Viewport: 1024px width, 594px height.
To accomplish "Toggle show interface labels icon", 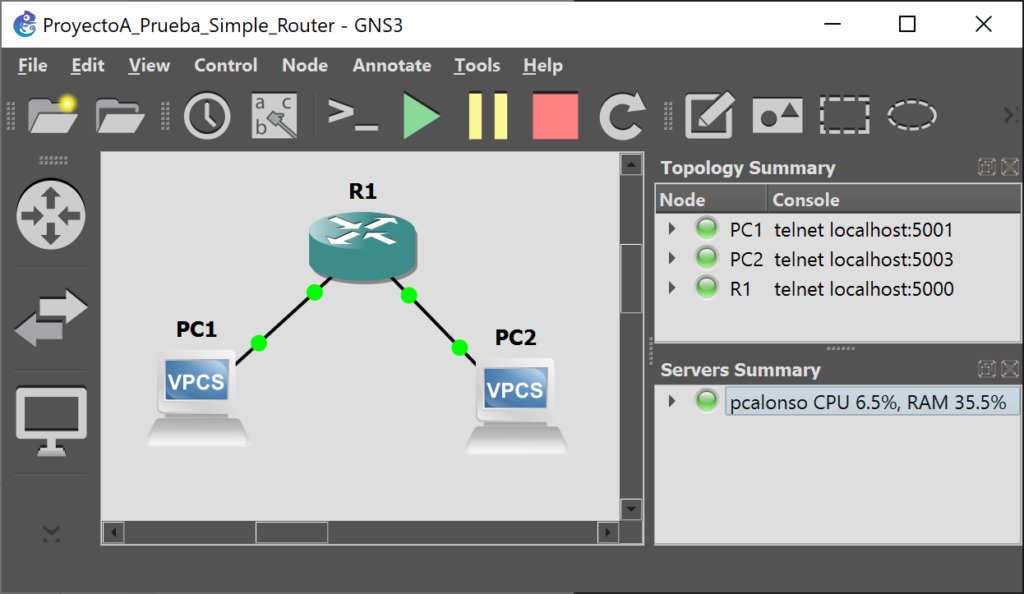I will 274,116.
